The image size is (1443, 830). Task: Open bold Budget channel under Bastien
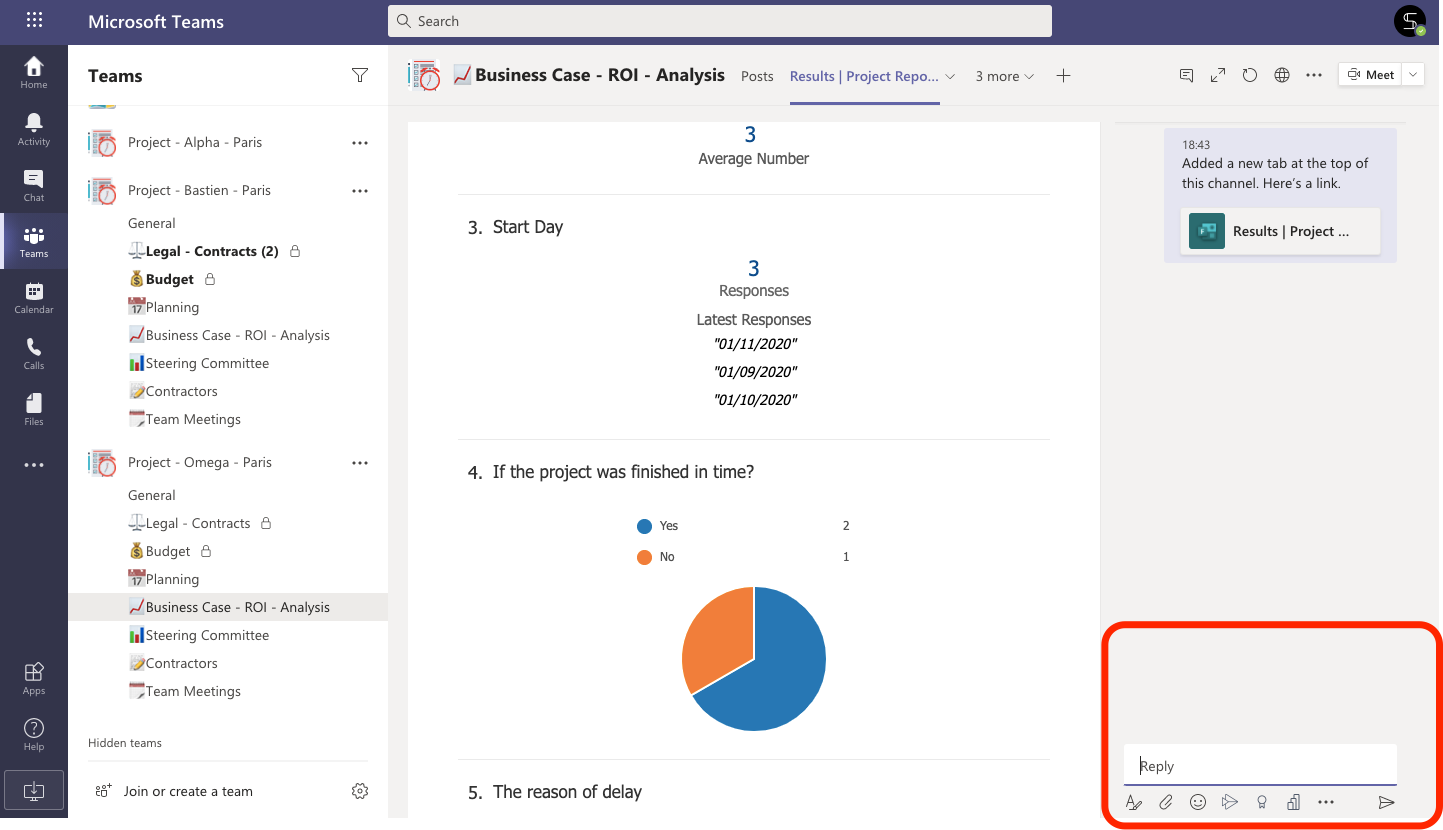tap(170, 279)
